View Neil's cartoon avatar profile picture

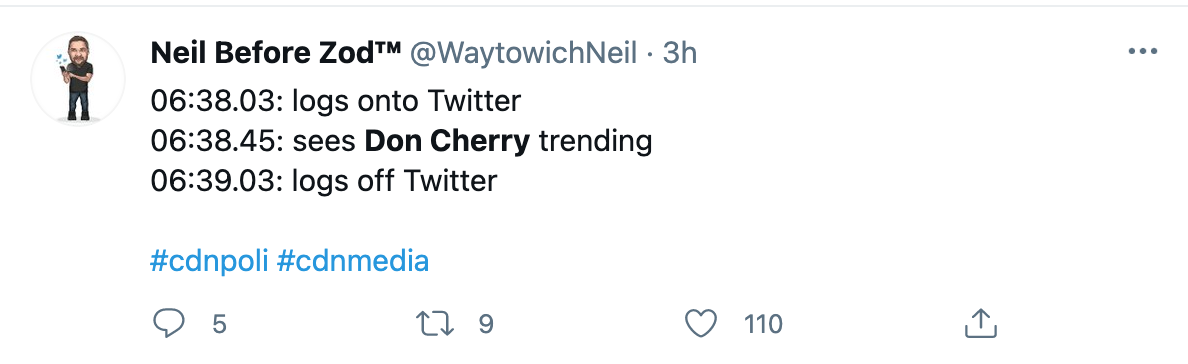(78, 78)
